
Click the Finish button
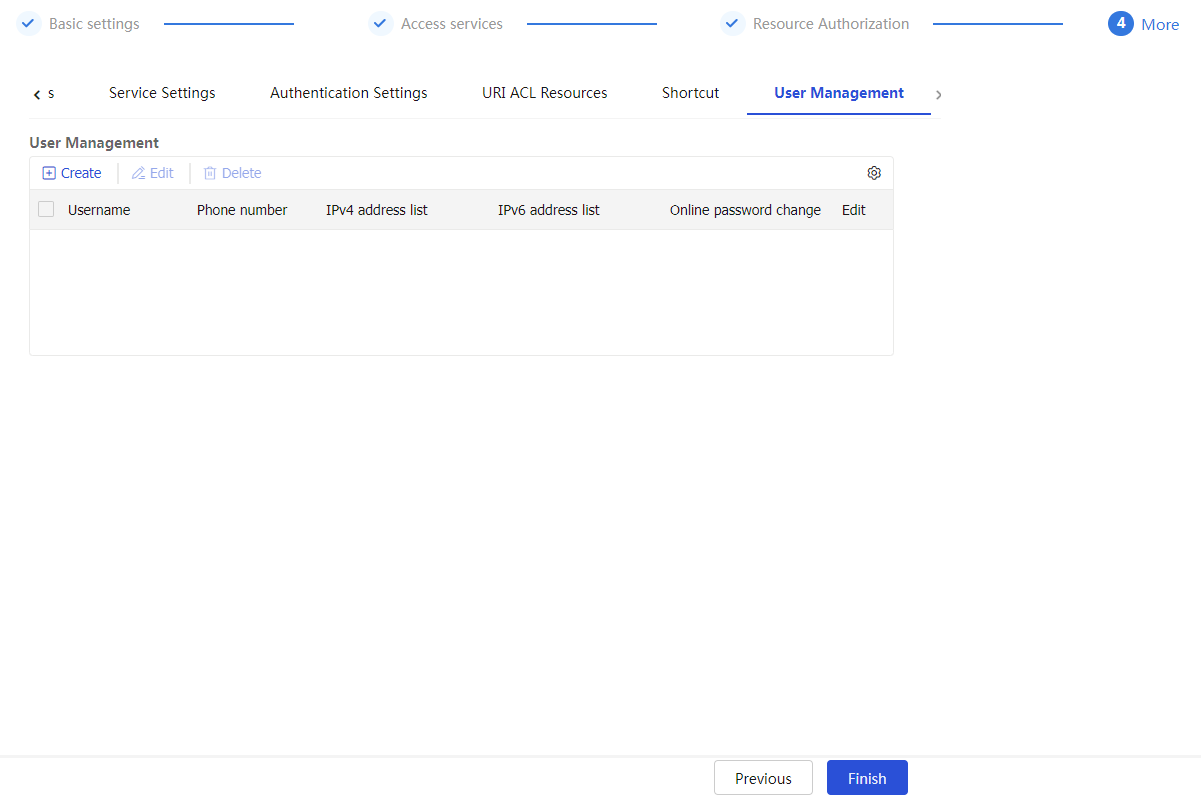[867, 778]
